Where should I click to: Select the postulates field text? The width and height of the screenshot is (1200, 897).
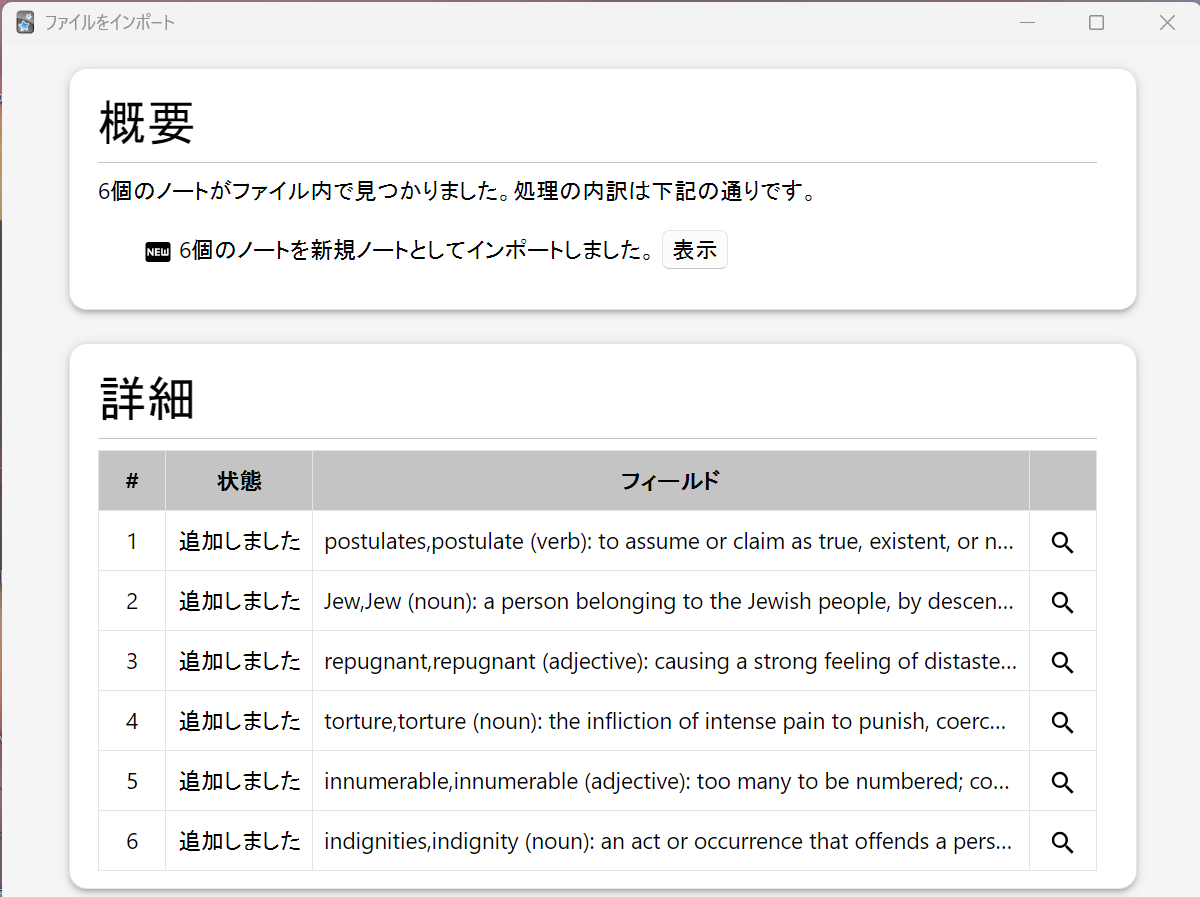point(669,541)
